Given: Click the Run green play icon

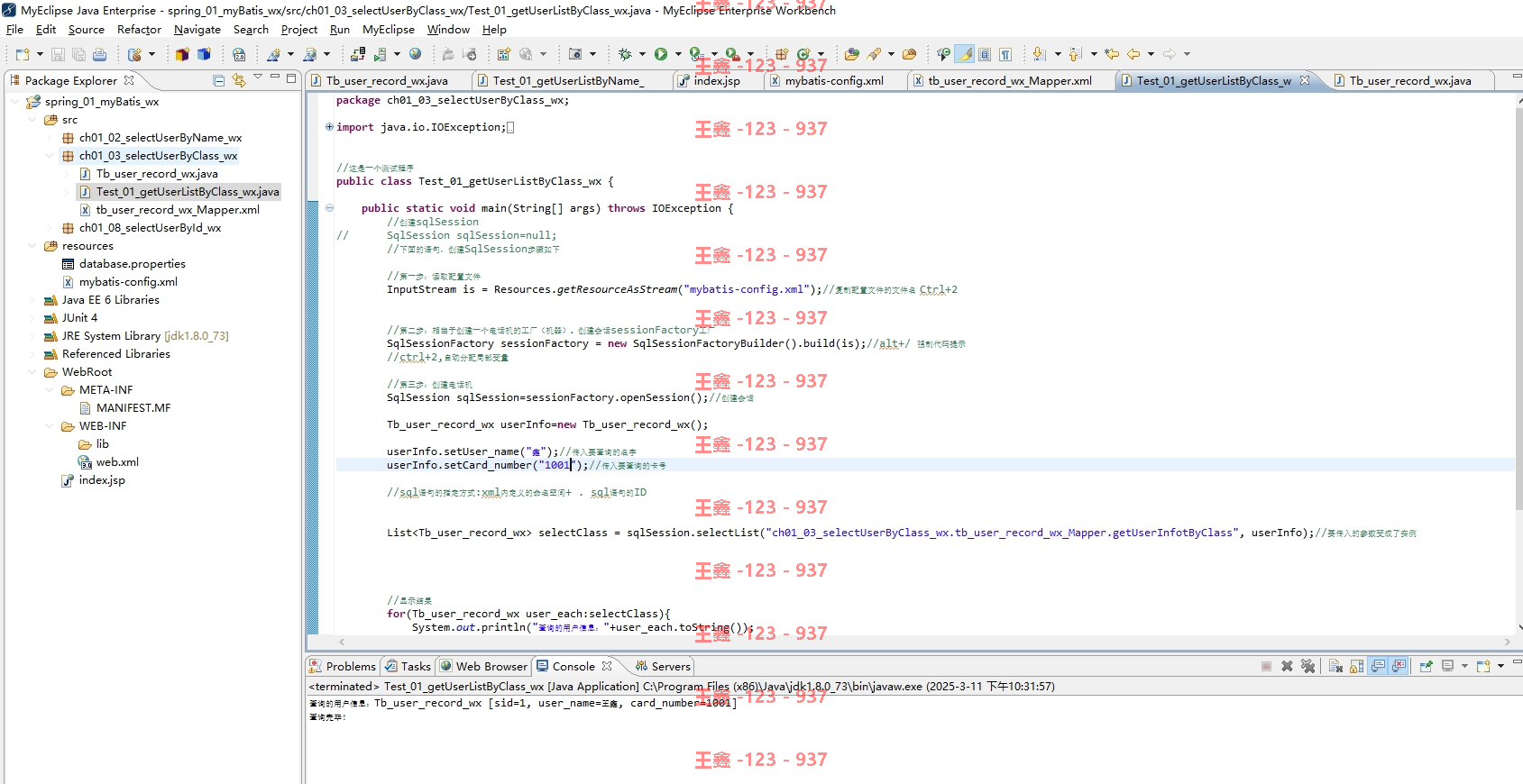Looking at the screenshot, I should (661, 54).
